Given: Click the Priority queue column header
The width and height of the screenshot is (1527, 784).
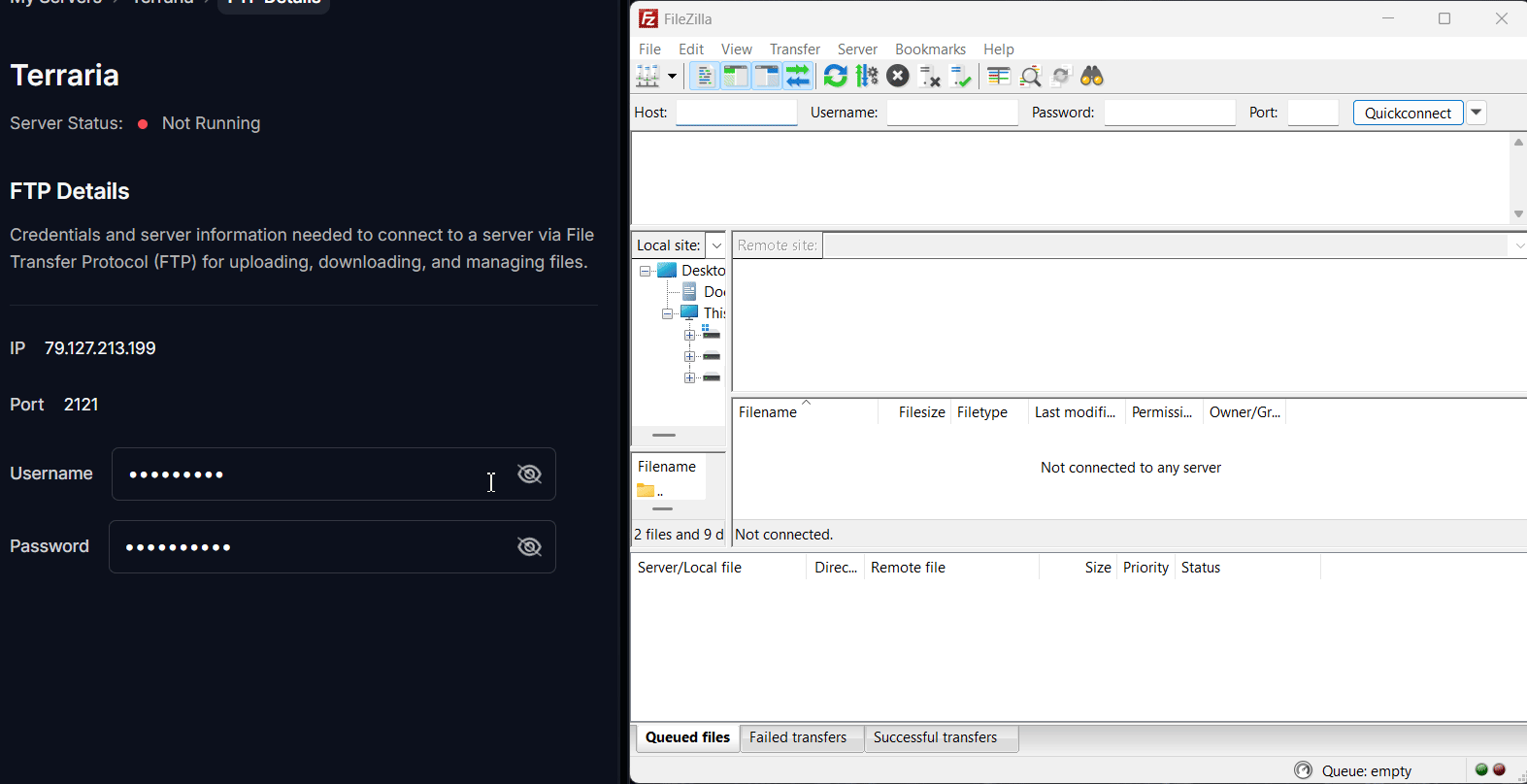Looking at the screenshot, I should pos(1145,568).
